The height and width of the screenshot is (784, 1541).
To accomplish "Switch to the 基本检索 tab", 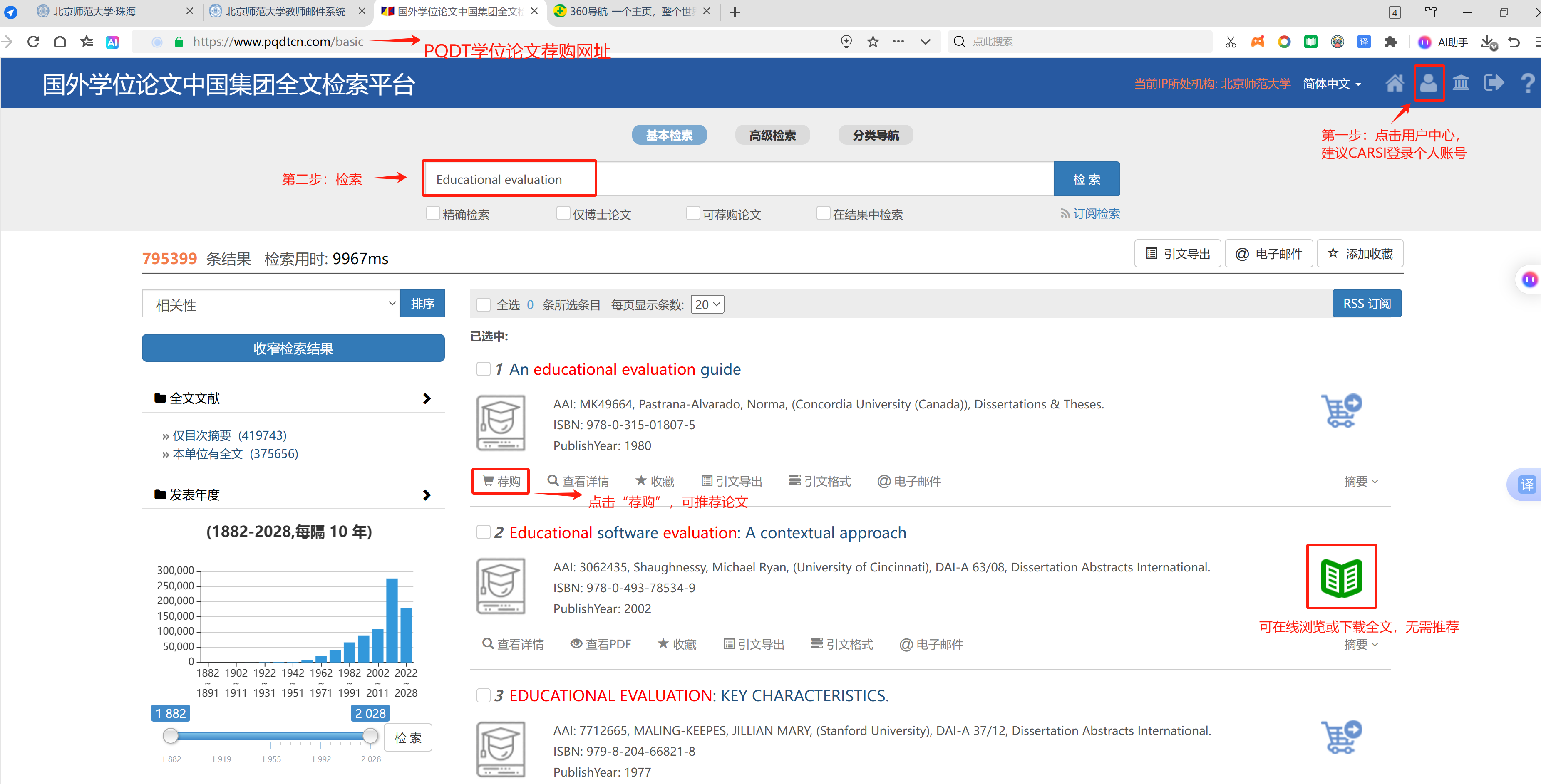I will pos(669,135).
